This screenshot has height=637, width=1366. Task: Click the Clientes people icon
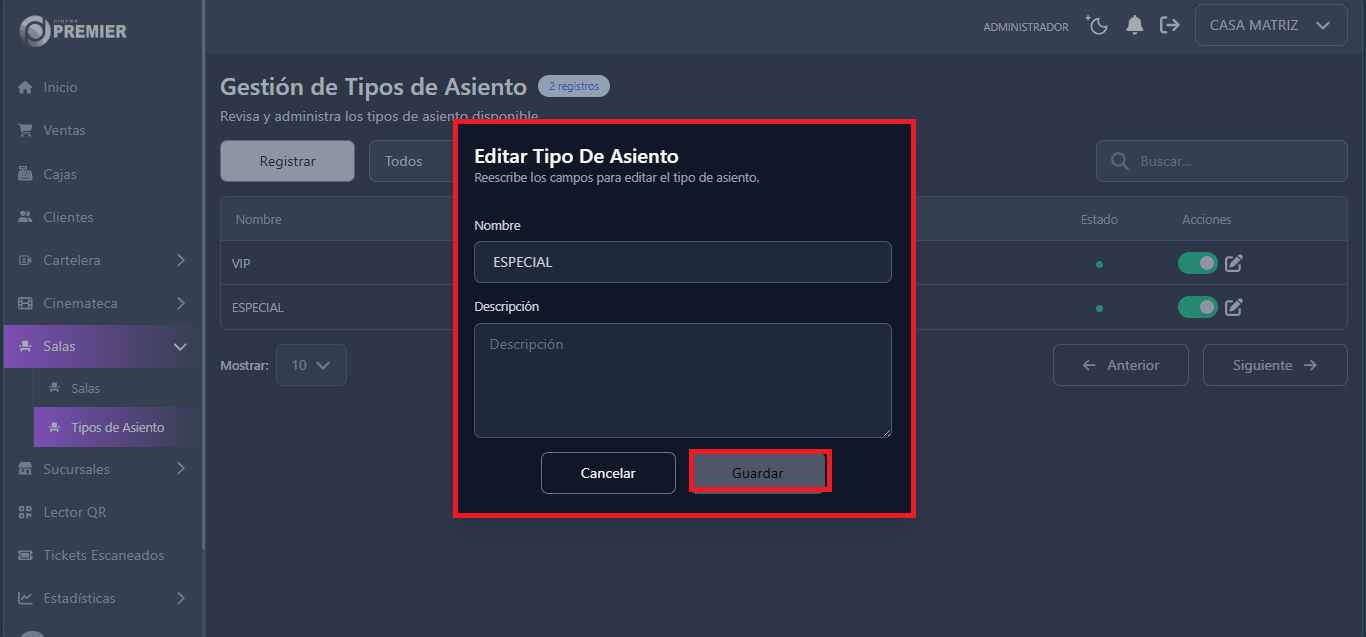24,217
